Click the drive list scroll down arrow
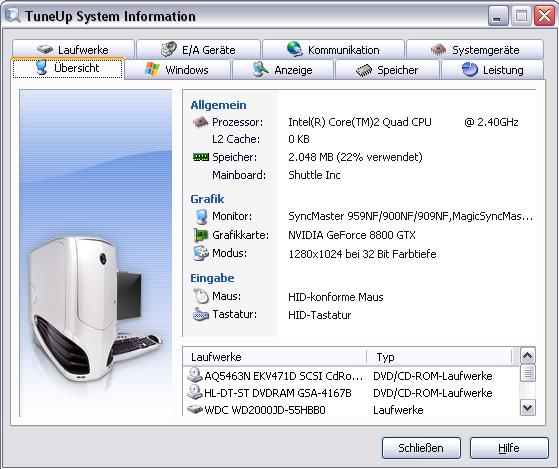The height and width of the screenshot is (469, 559). [528, 407]
